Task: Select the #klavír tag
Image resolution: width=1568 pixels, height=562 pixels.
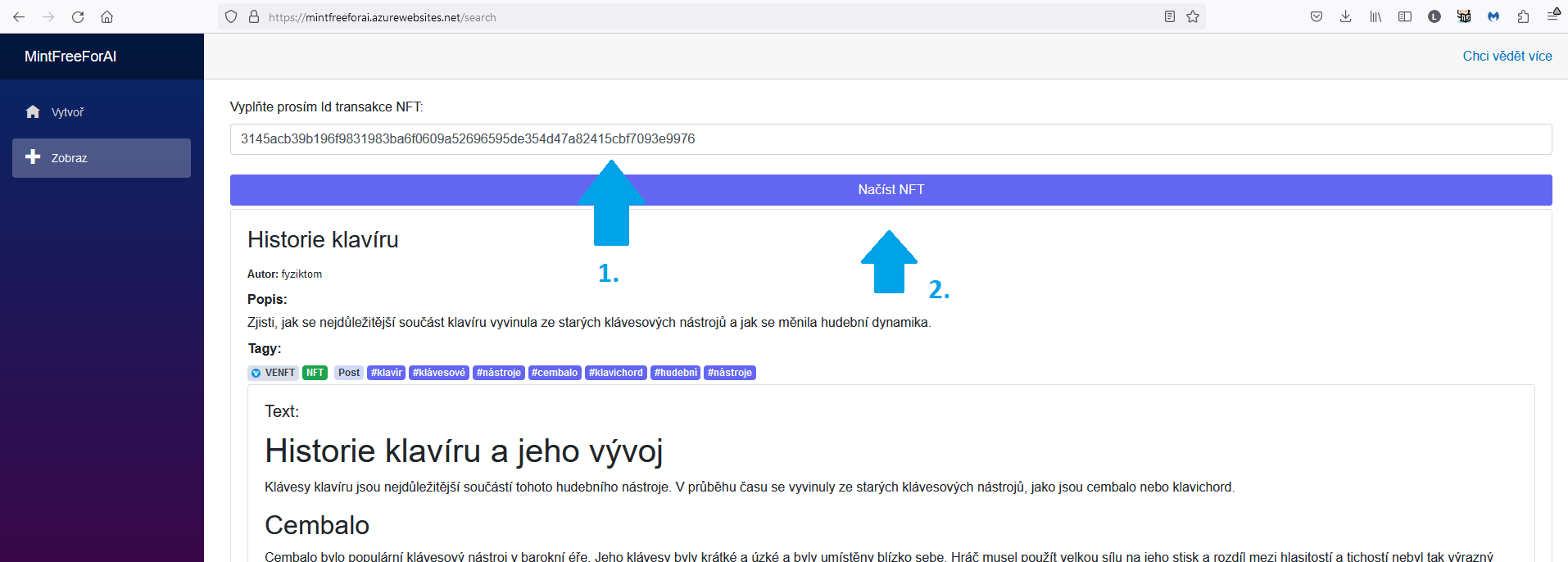Action: point(387,373)
